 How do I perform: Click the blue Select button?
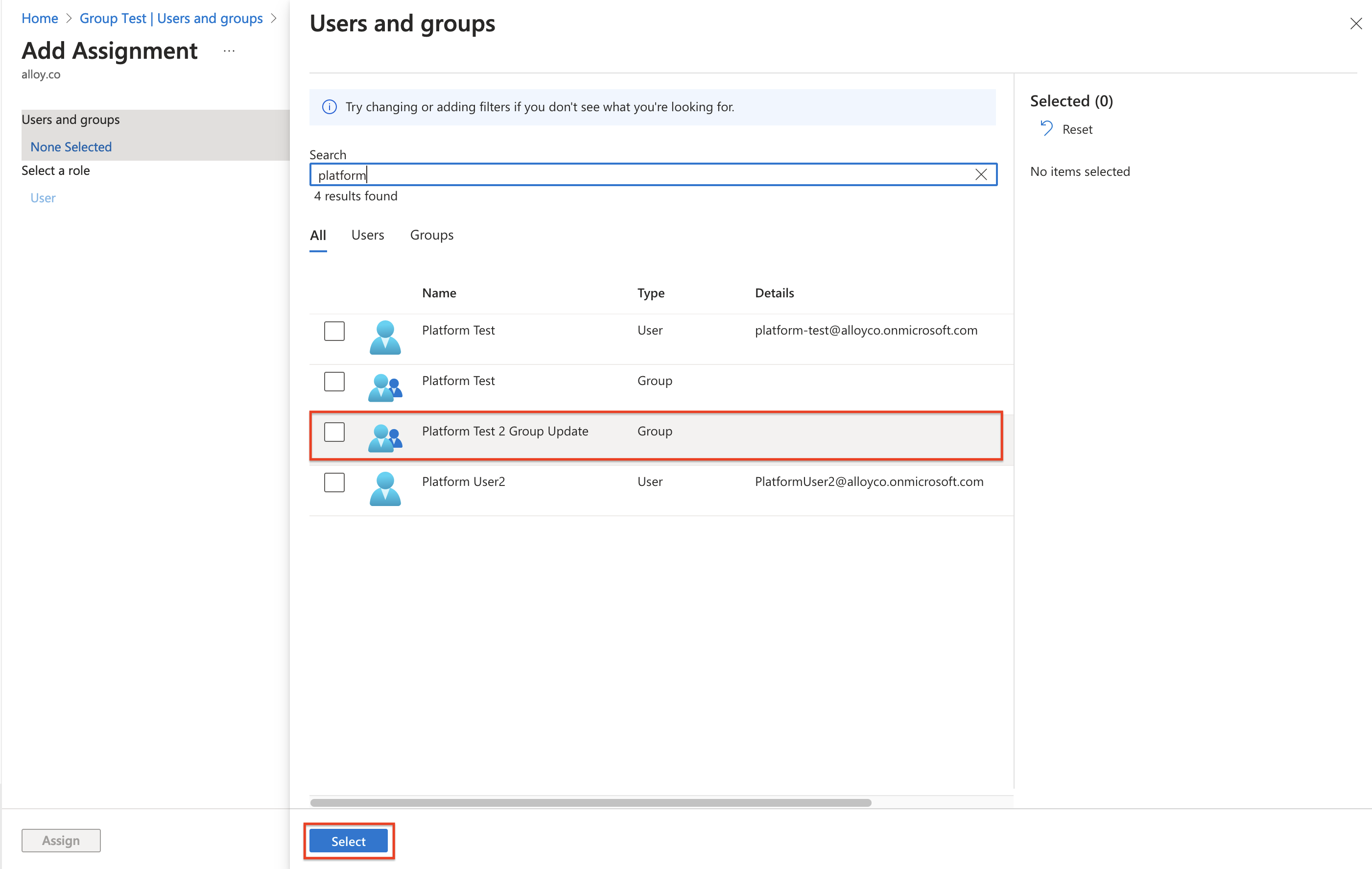(348, 841)
